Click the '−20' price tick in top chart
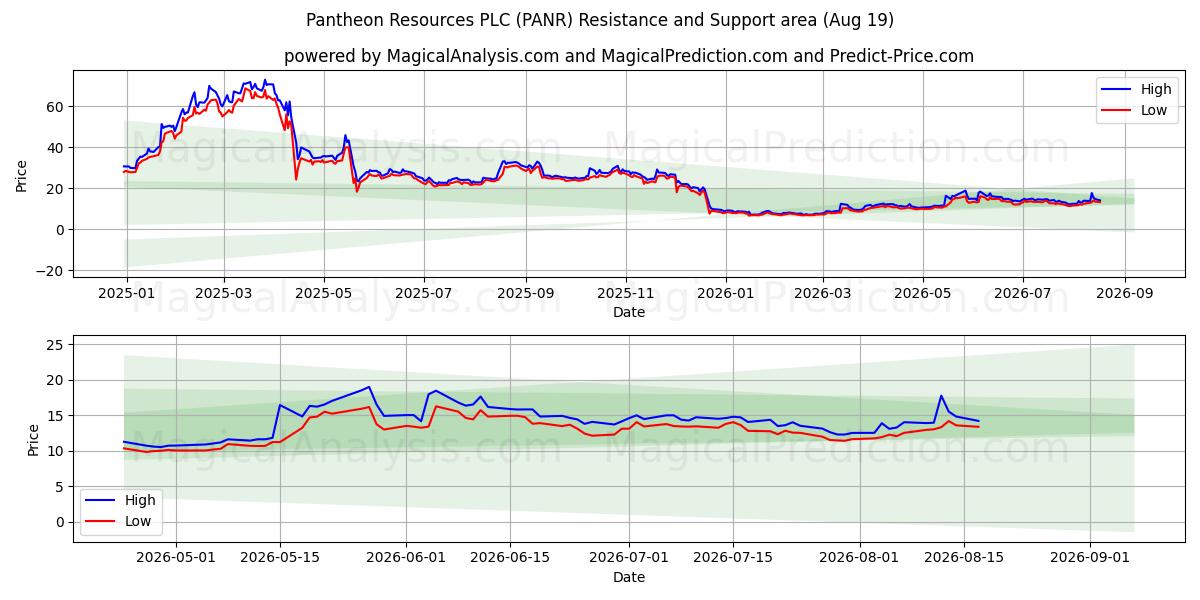 click(50, 271)
